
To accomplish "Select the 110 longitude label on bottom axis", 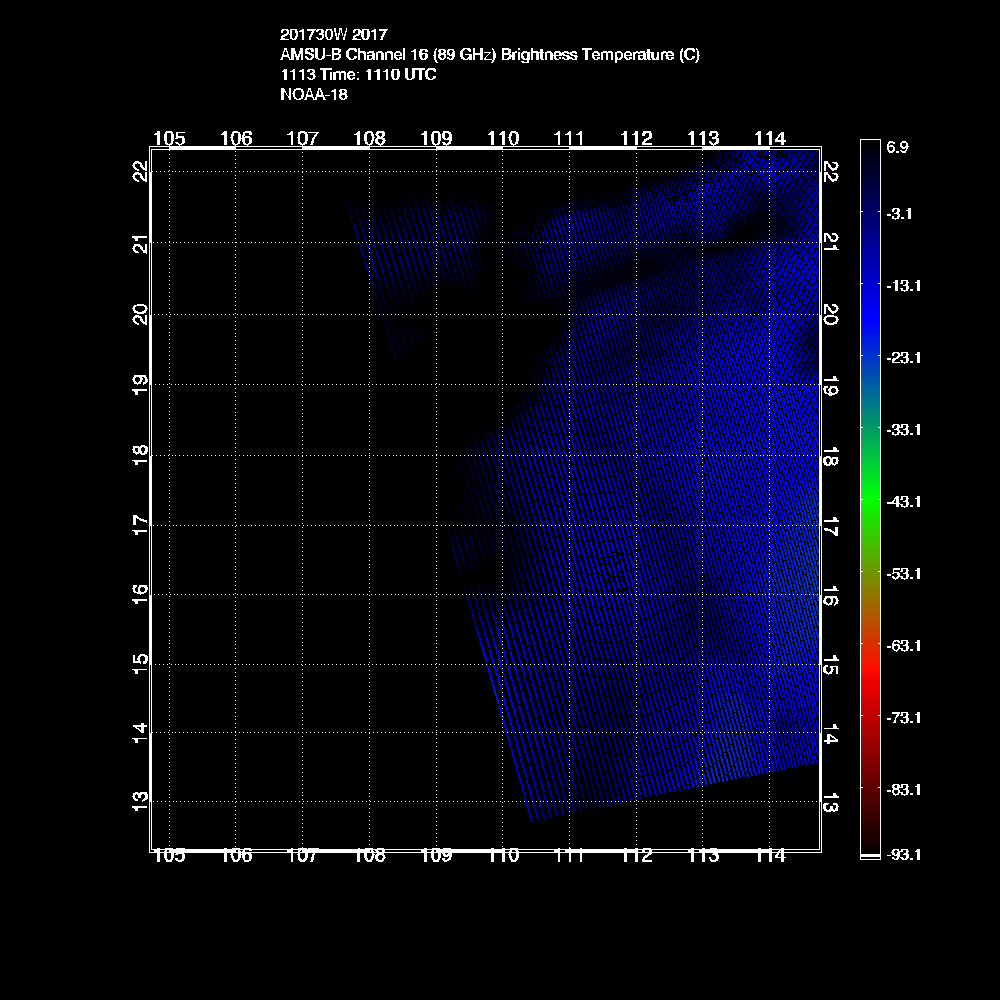I will pyautogui.click(x=503, y=856).
